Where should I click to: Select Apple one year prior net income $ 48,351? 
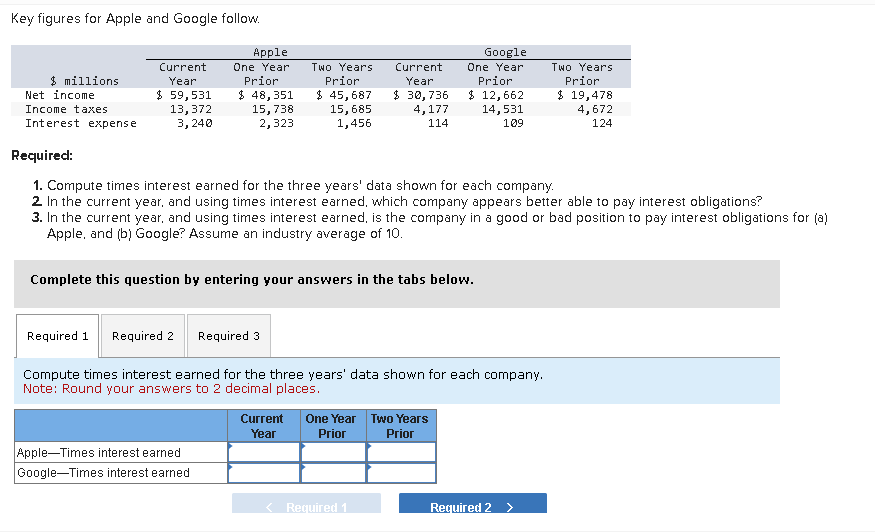[266, 95]
